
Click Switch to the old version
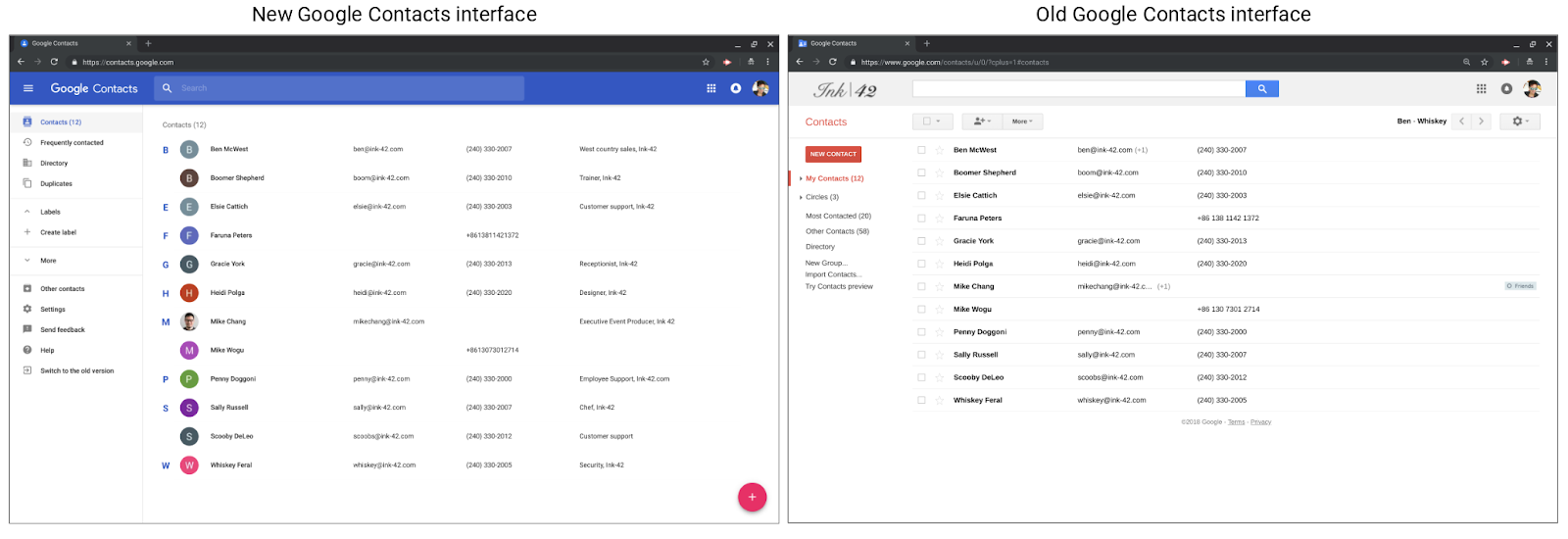click(76, 370)
